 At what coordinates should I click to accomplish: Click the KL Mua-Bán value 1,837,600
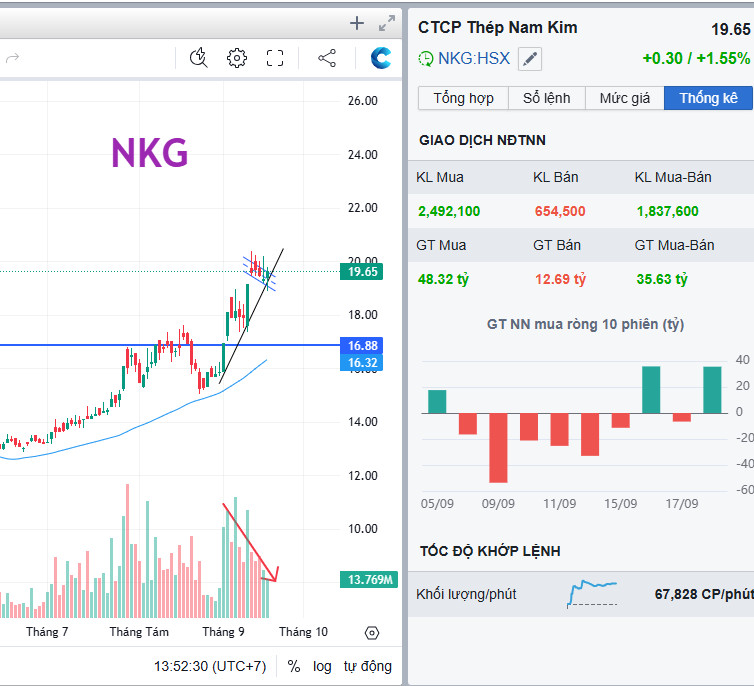(667, 211)
